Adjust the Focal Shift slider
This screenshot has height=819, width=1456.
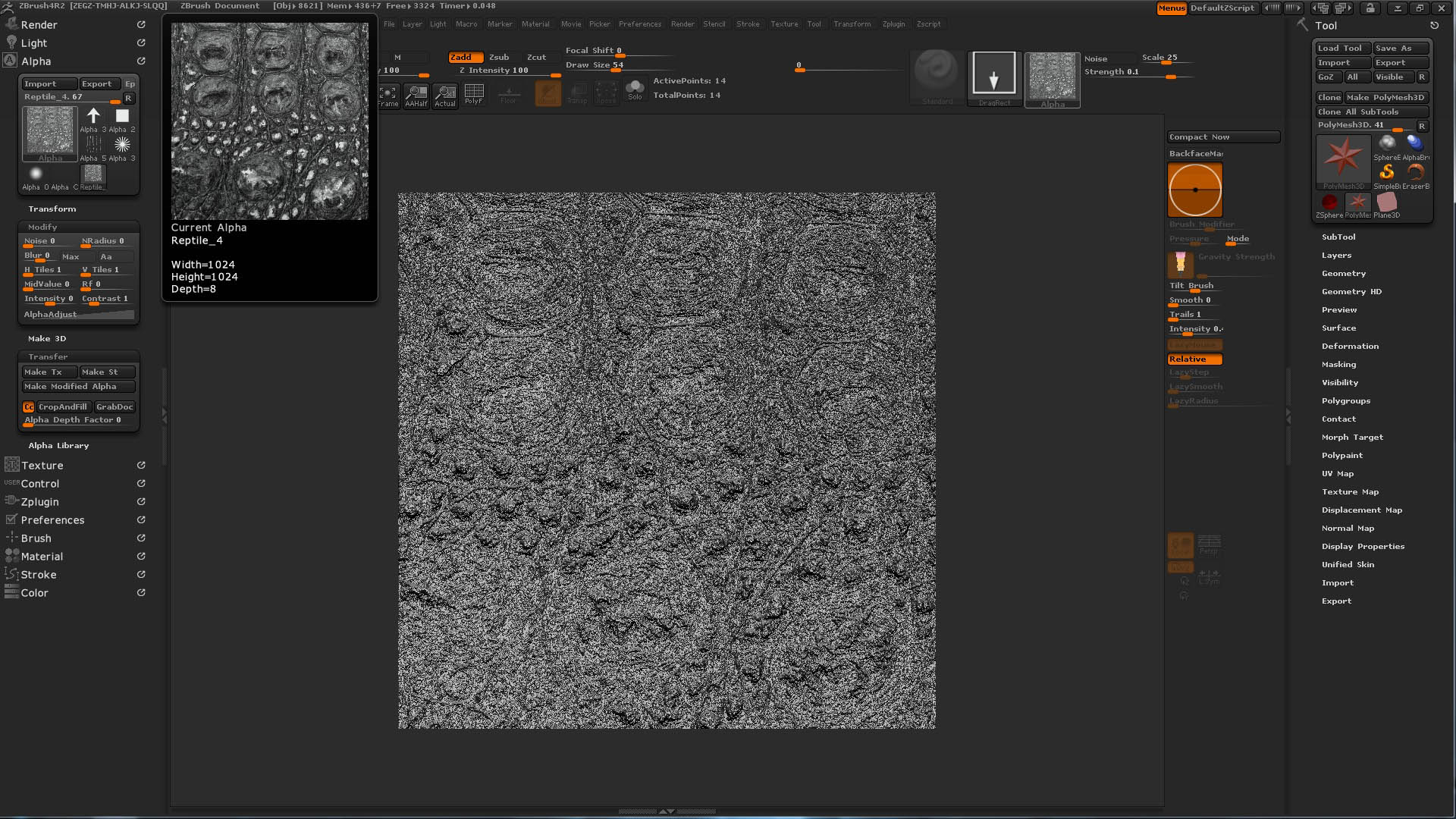(618, 51)
